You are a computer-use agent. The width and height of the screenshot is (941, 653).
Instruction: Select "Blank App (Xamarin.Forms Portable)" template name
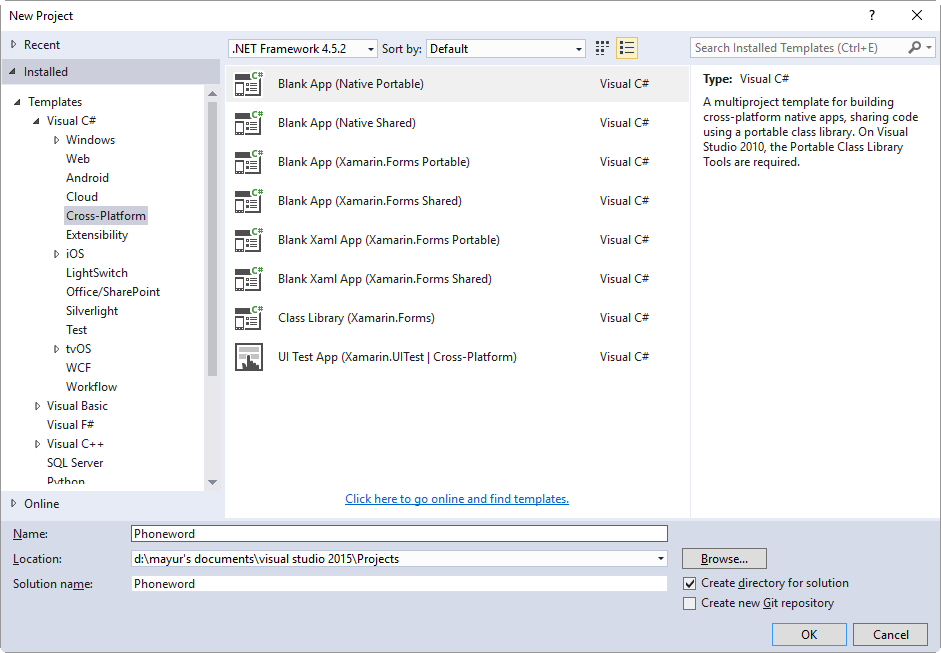click(374, 162)
